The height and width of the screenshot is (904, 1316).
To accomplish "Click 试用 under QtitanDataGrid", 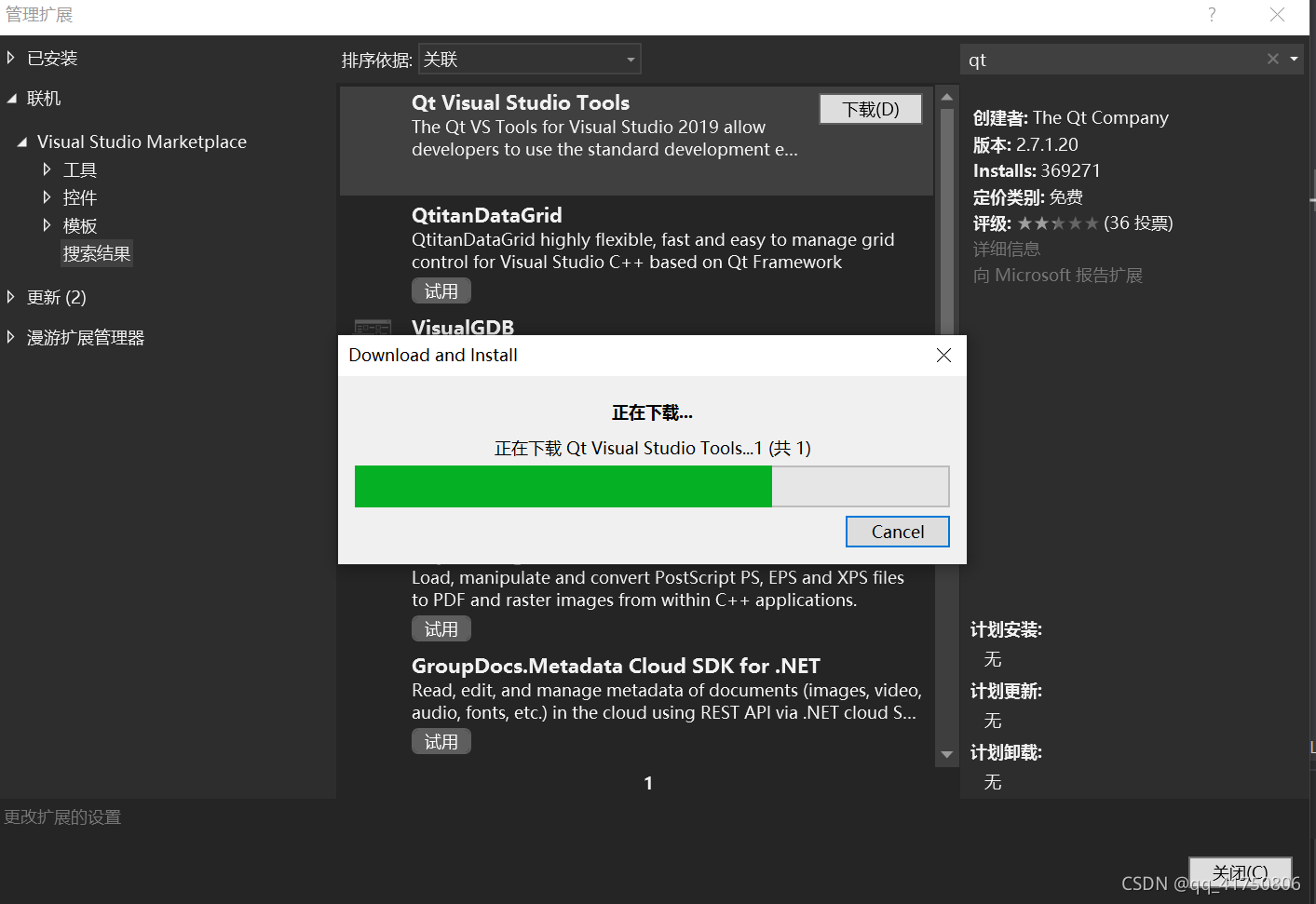I will pos(441,291).
